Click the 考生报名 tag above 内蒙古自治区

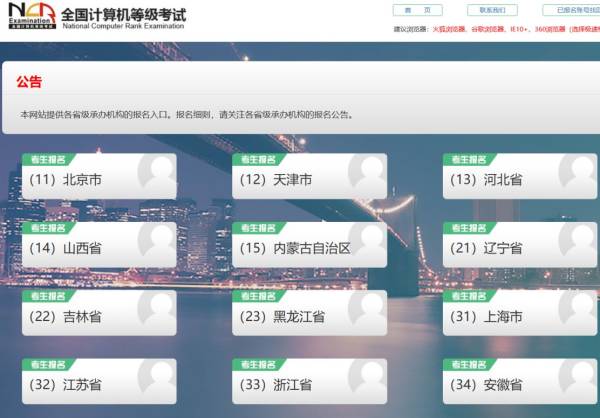(259, 228)
